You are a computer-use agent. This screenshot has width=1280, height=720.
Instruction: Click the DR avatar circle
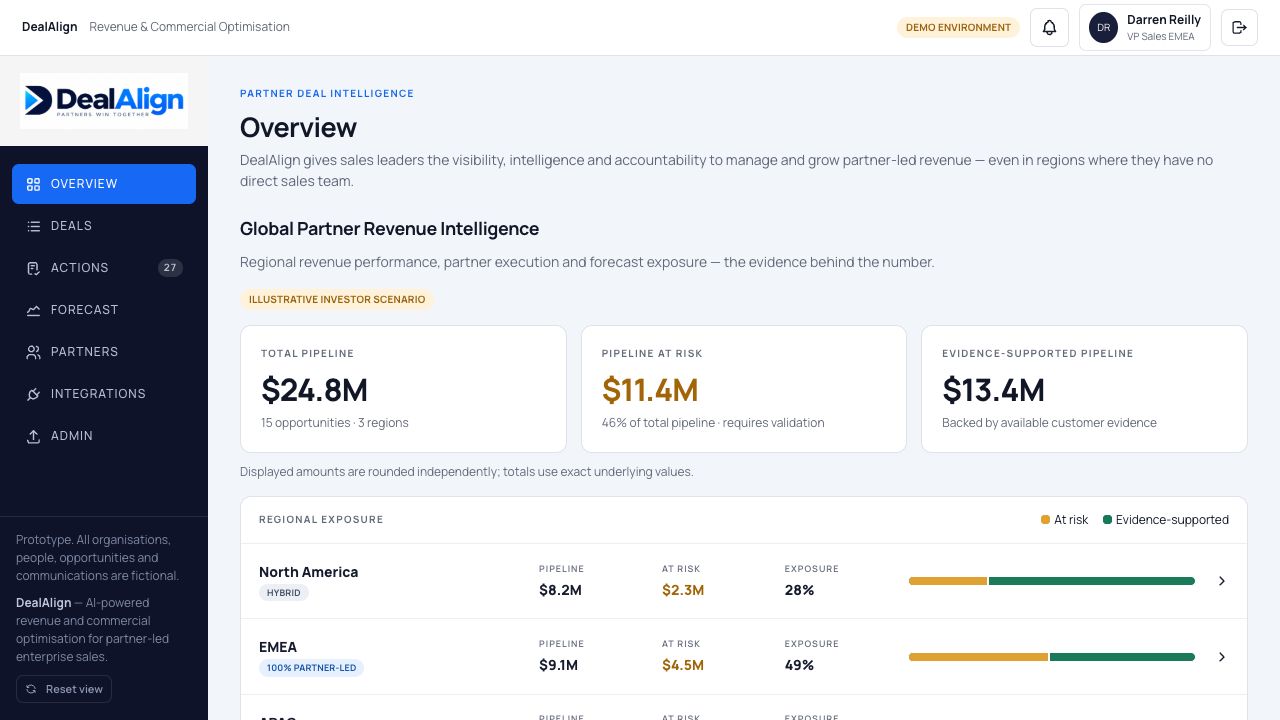[1103, 28]
